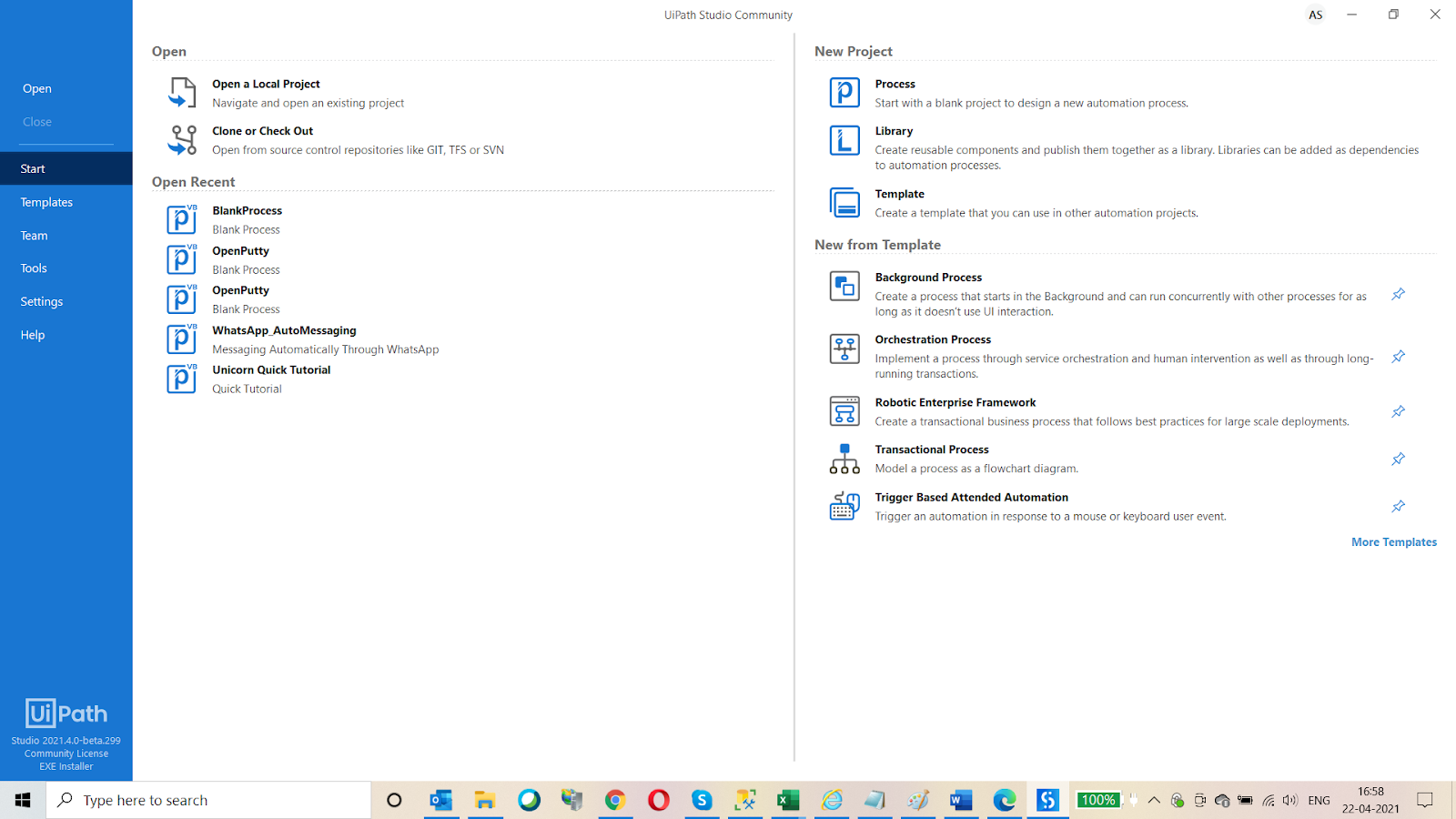The width and height of the screenshot is (1456, 819).
Task: Open File Explorer from the taskbar
Action: [485, 800]
